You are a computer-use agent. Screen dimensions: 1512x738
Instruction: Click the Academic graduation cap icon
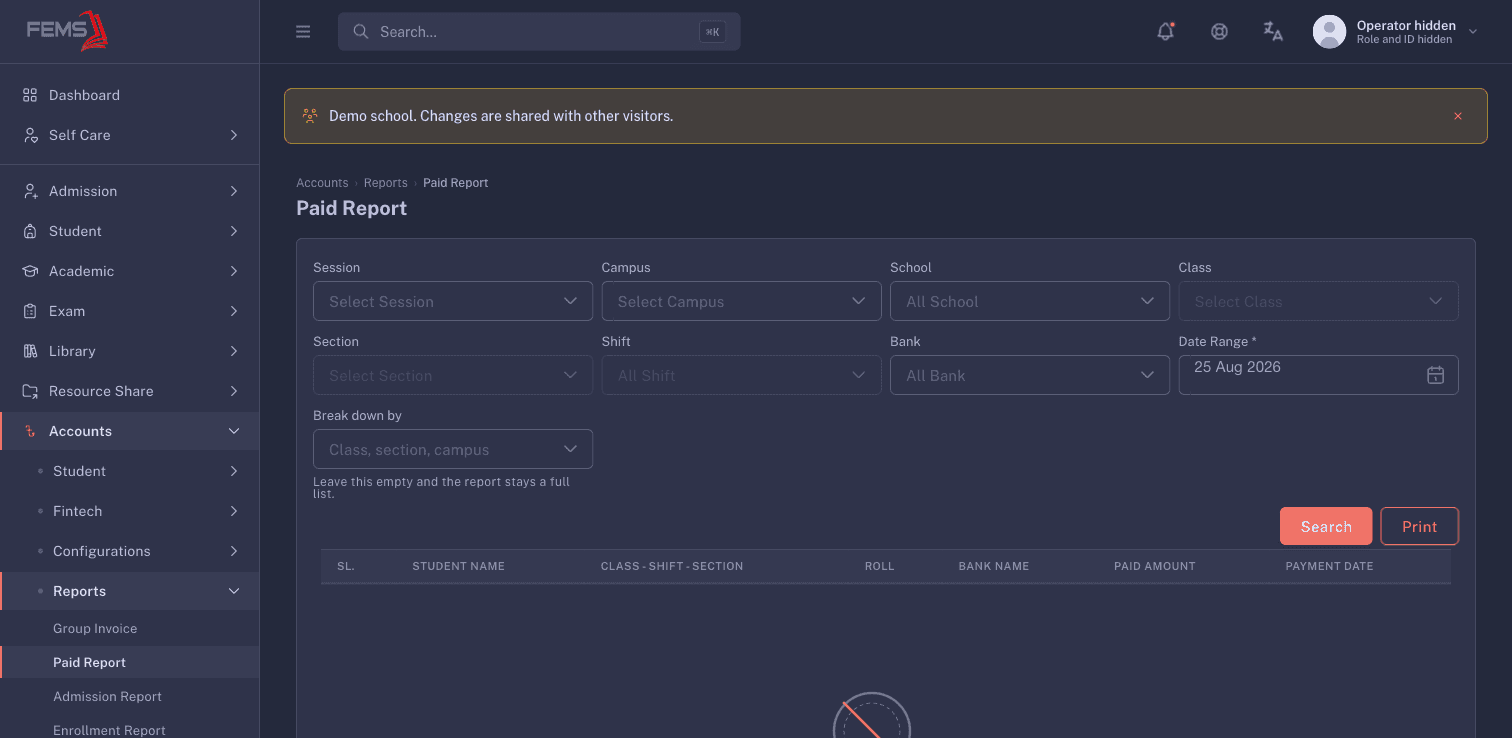tap(30, 271)
